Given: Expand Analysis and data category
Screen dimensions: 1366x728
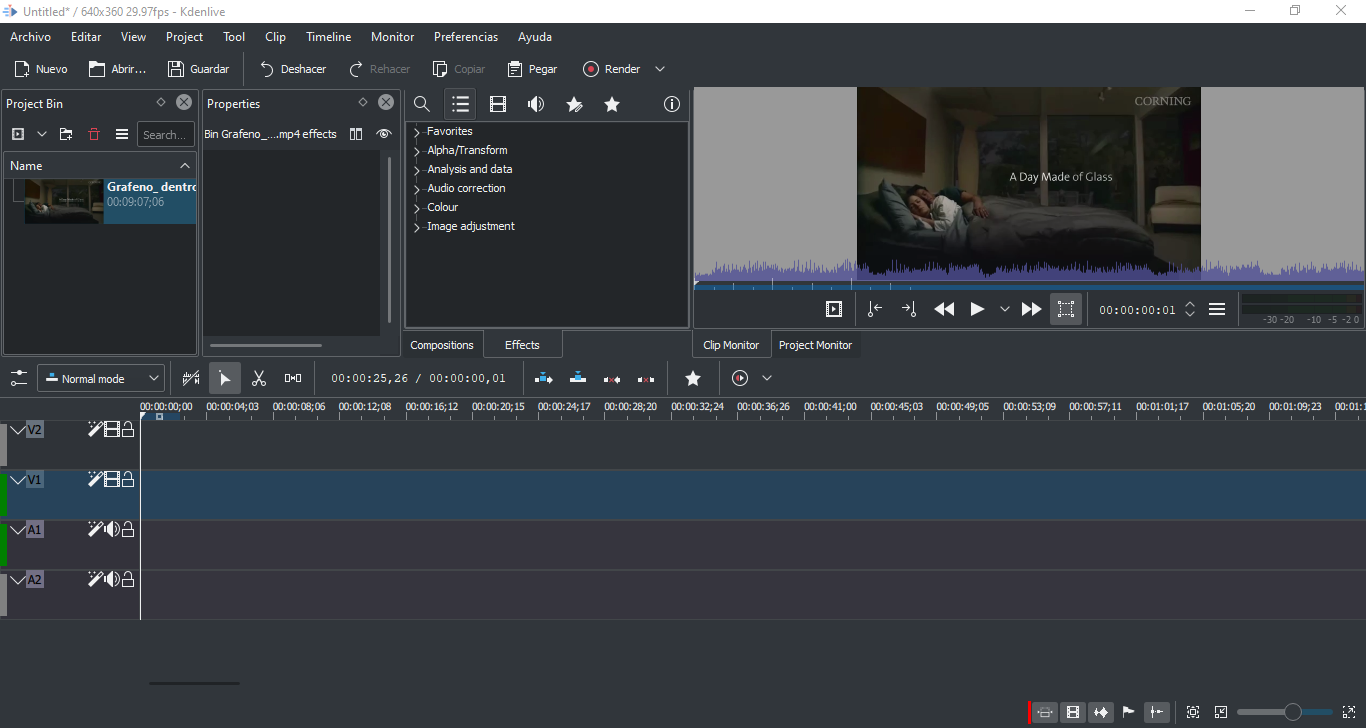Looking at the screenshot, I should [x=417, y=170].
